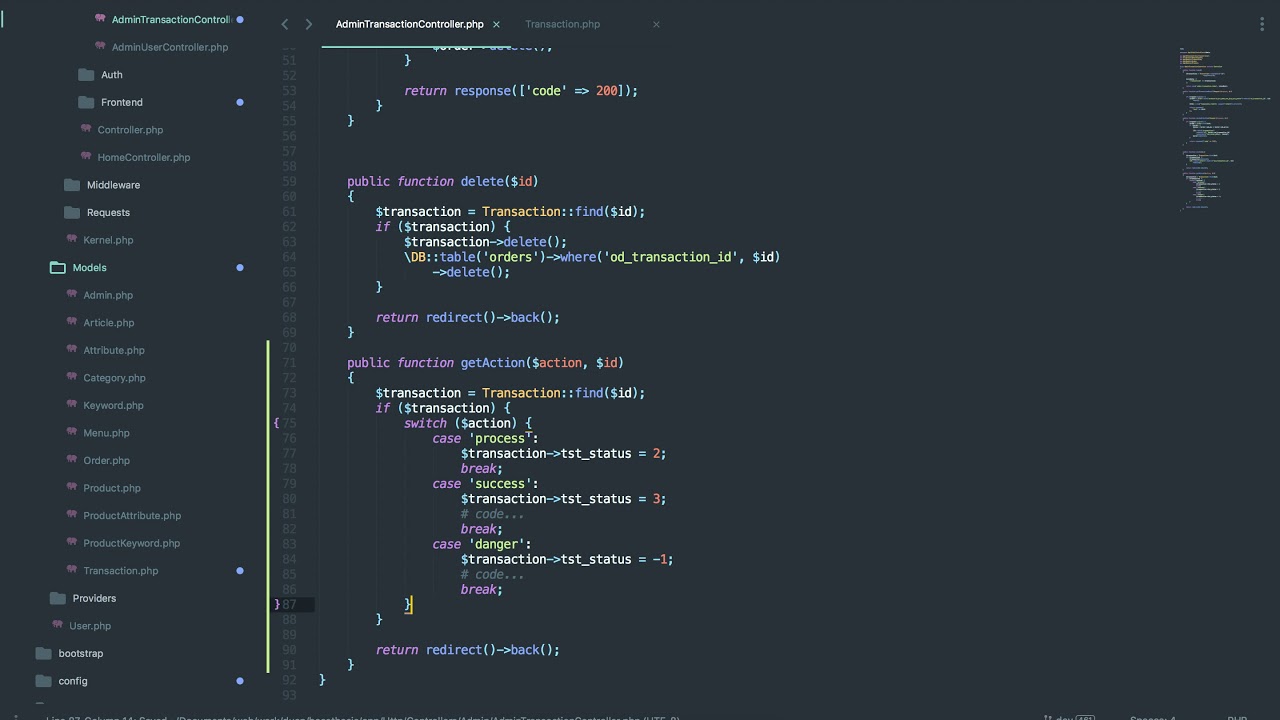The width and height of the screenshot is (1280, 720).
Task: Expand the Requests folder
Action: [x=72, y=212]
